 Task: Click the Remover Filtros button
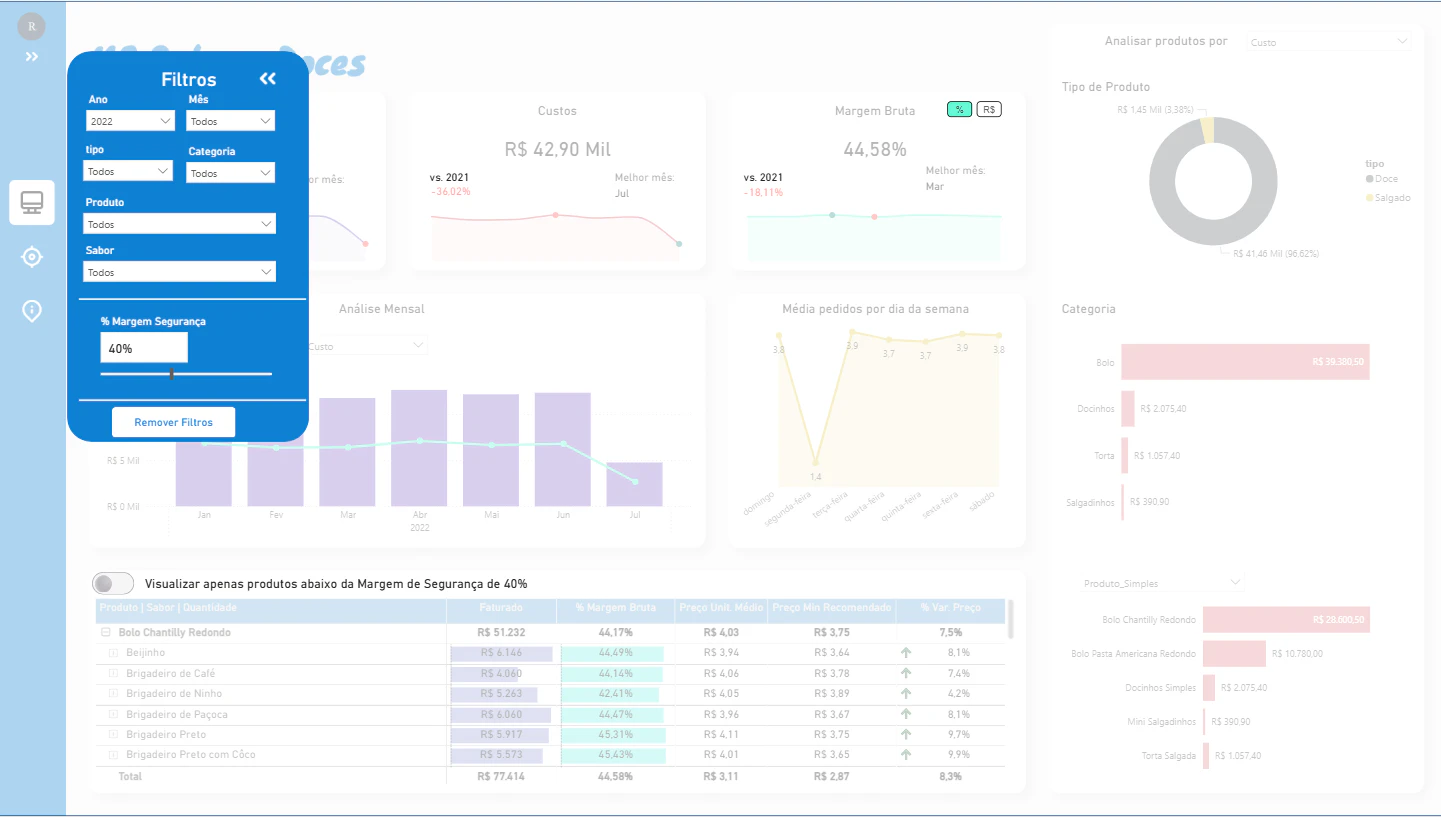pos(173,422)
